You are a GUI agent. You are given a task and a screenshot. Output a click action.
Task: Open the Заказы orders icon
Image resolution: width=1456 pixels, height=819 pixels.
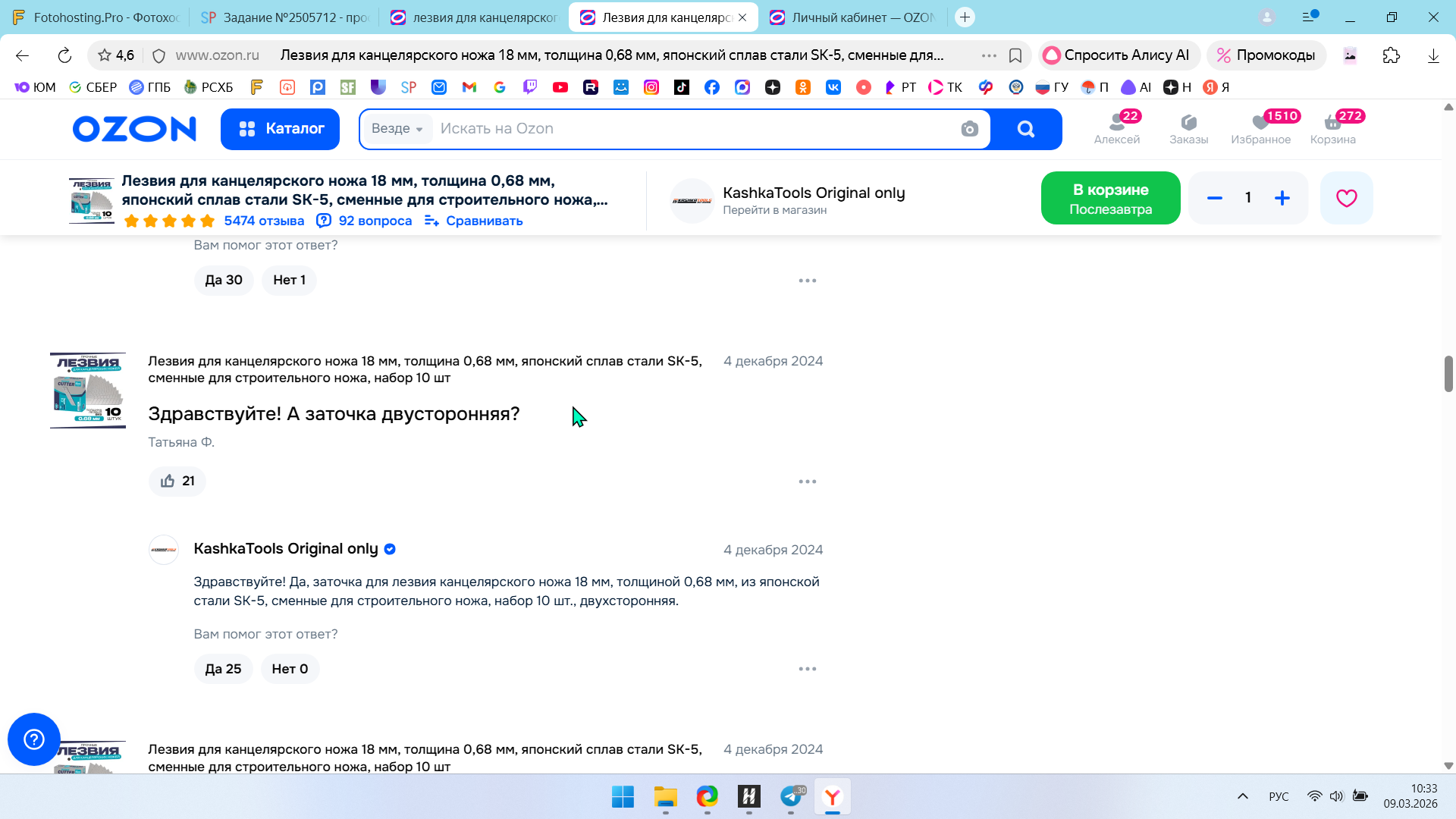click(x=1188, y=128)
